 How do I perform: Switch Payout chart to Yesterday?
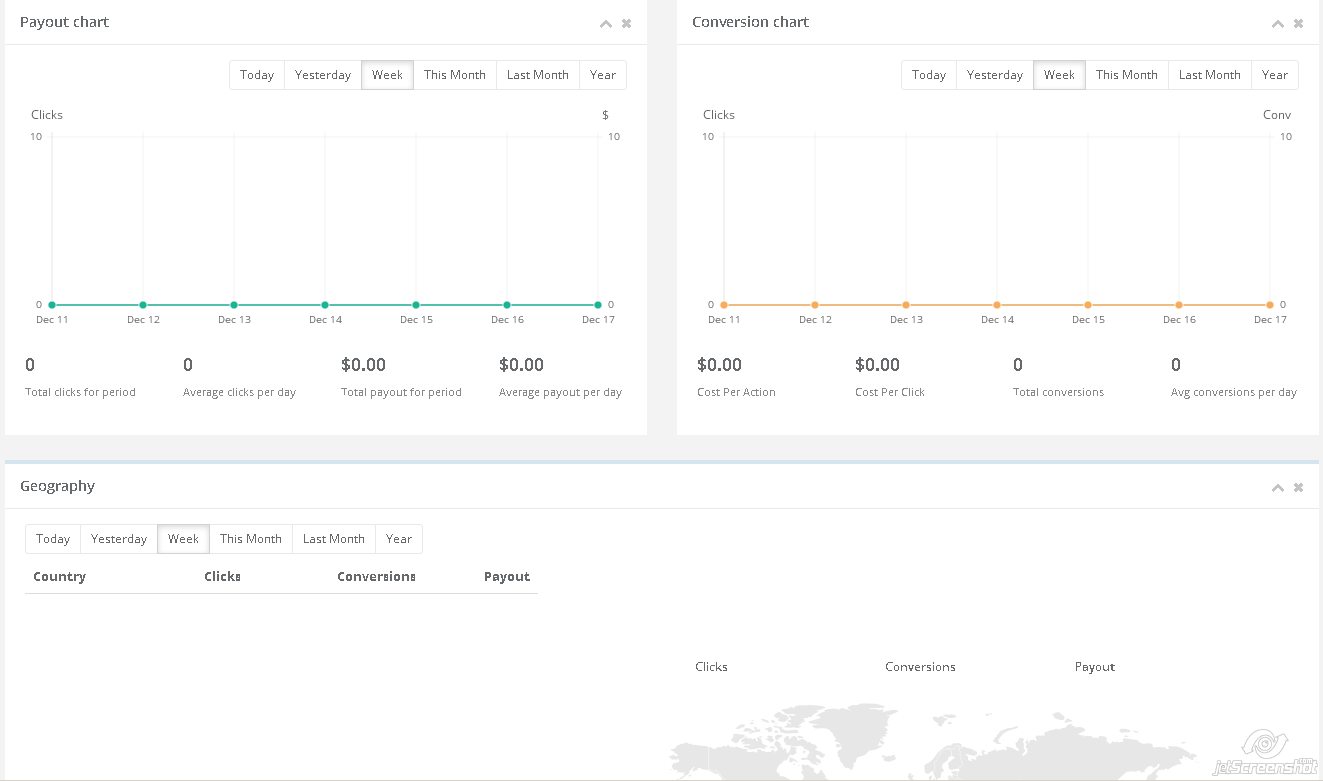click(322, 75)
